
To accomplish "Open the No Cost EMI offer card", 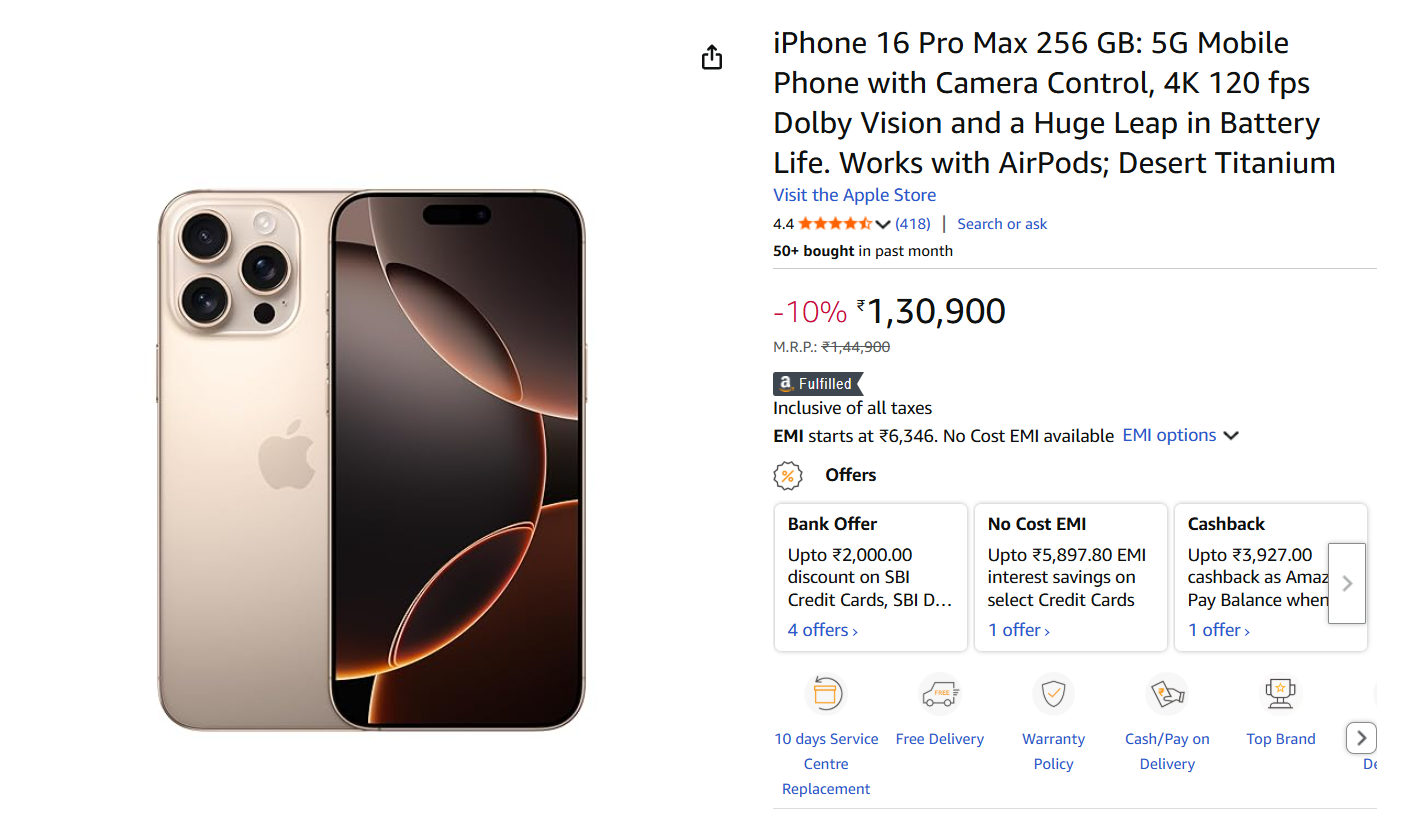I will 1070,577.
